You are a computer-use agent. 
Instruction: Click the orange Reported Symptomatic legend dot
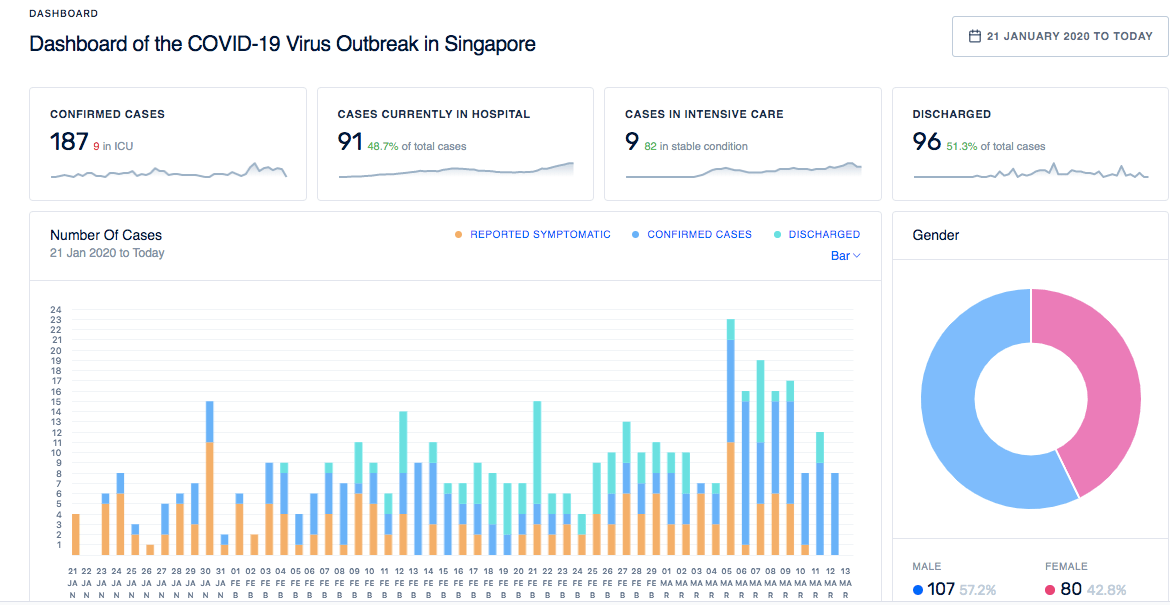pos(459,234)
